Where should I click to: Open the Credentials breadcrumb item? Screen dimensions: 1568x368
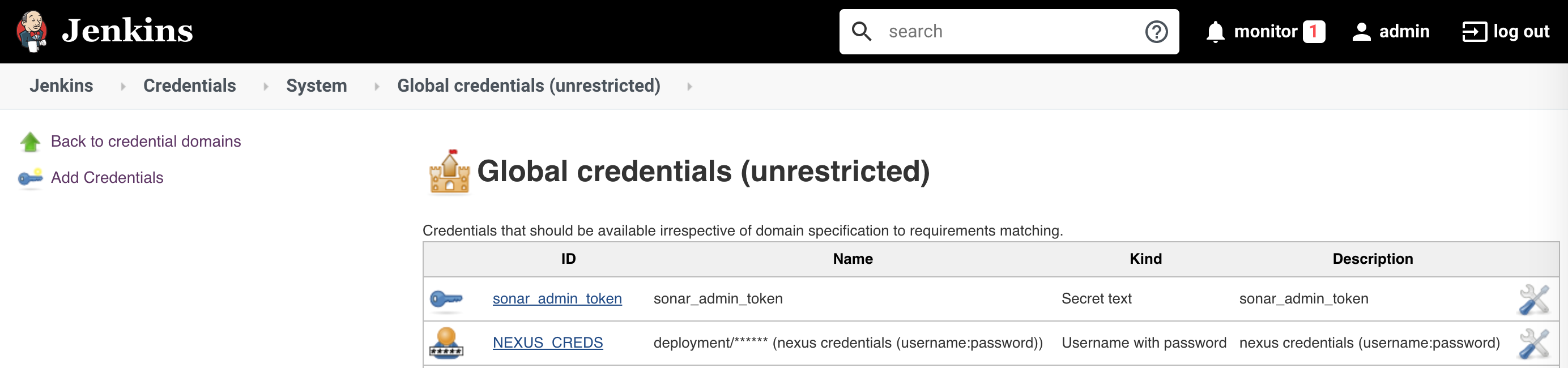[189, 85]
